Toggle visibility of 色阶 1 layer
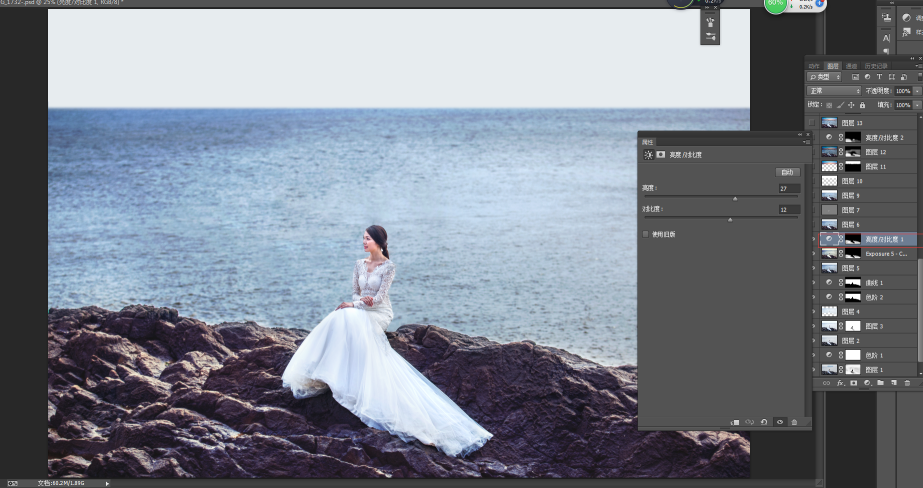The image size is (923, 488). 814,355
